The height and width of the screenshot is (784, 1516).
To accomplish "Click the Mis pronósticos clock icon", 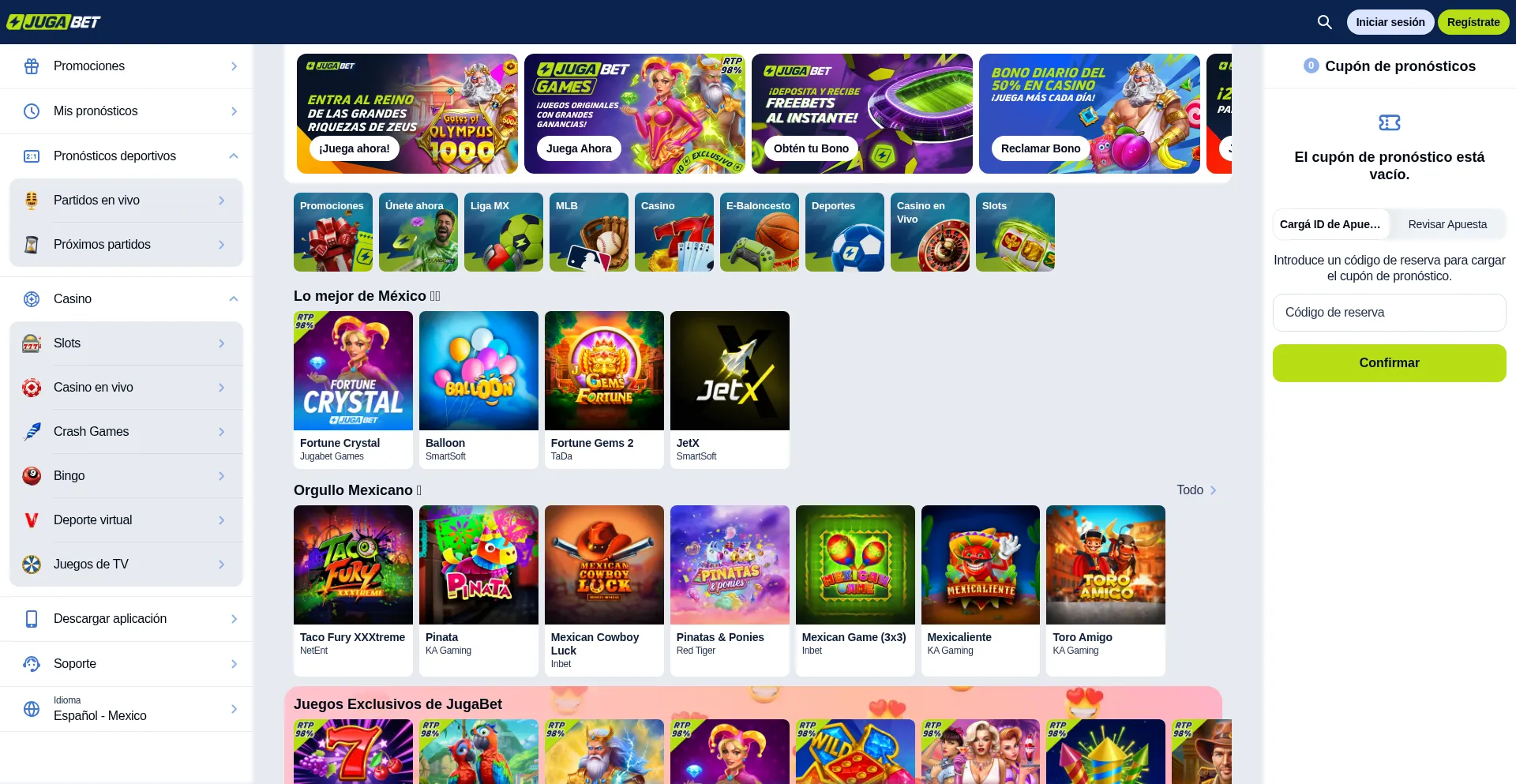I will pos(32,111).
